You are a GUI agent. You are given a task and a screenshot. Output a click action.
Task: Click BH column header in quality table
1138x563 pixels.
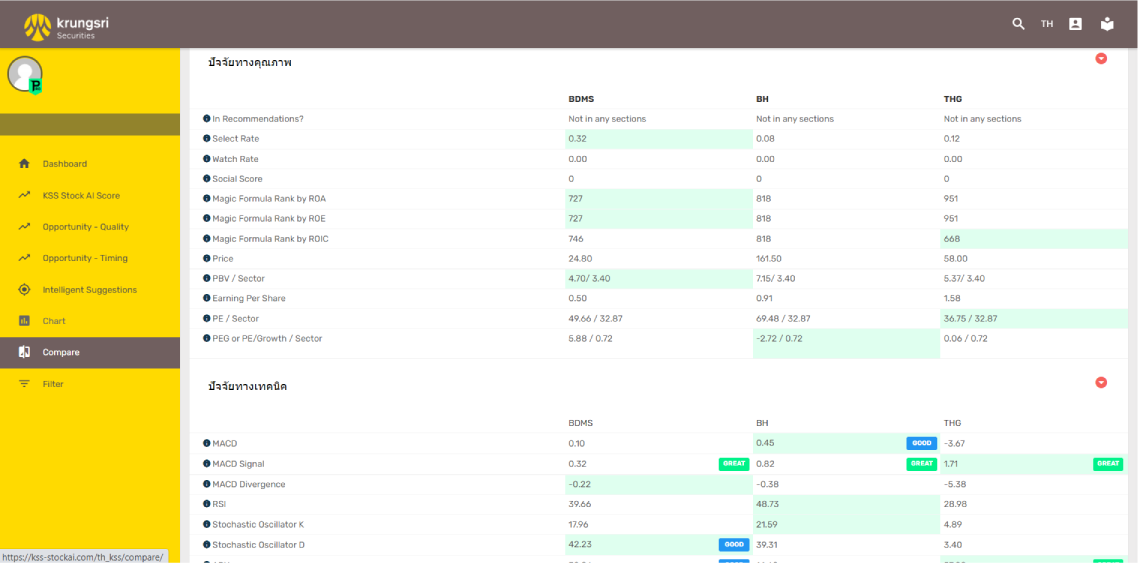tap(762, 99)
